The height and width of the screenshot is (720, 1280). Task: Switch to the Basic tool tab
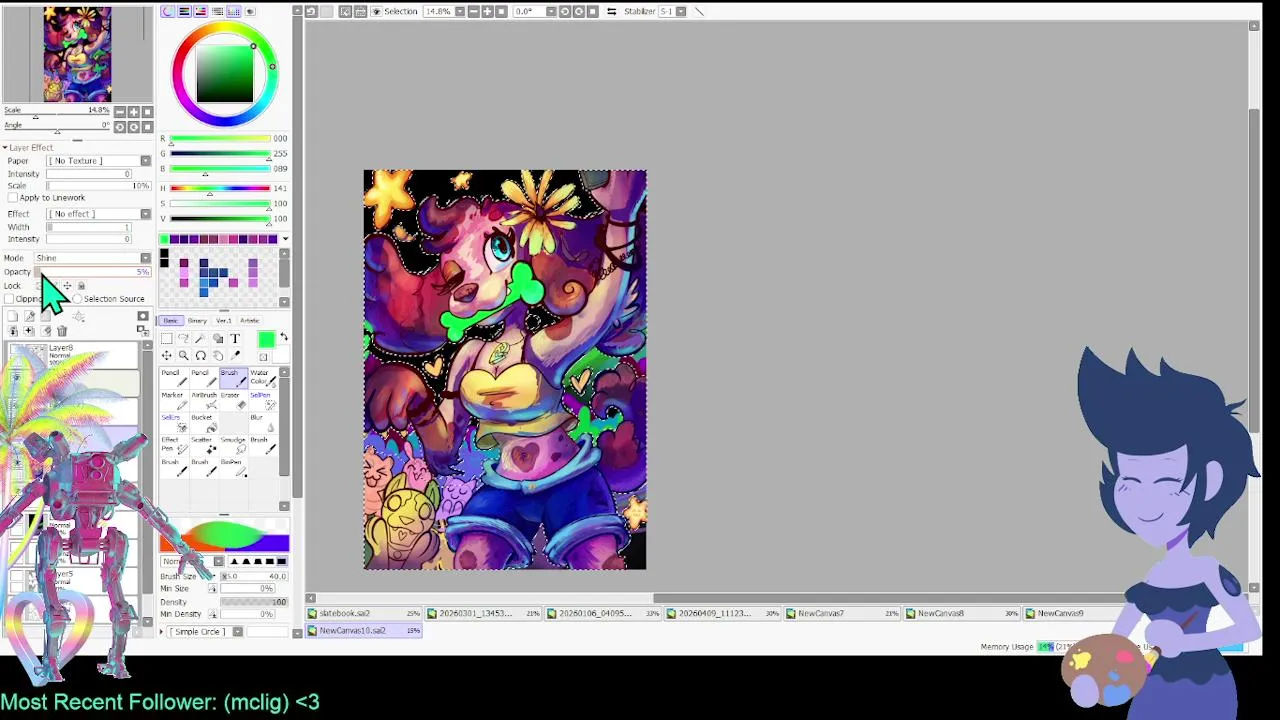(171, 321)
